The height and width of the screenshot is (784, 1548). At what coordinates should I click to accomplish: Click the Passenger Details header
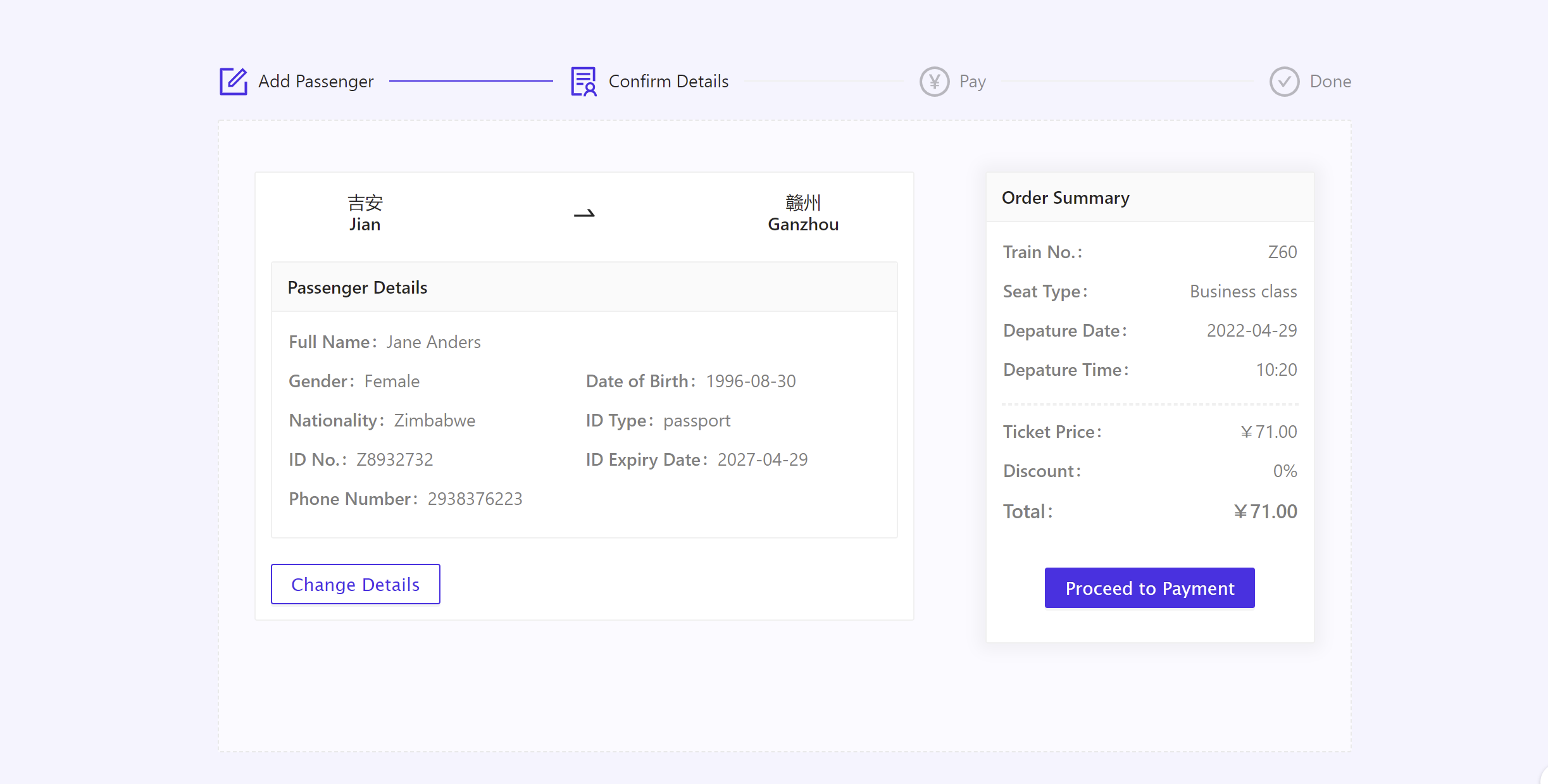tap(358, 287)
